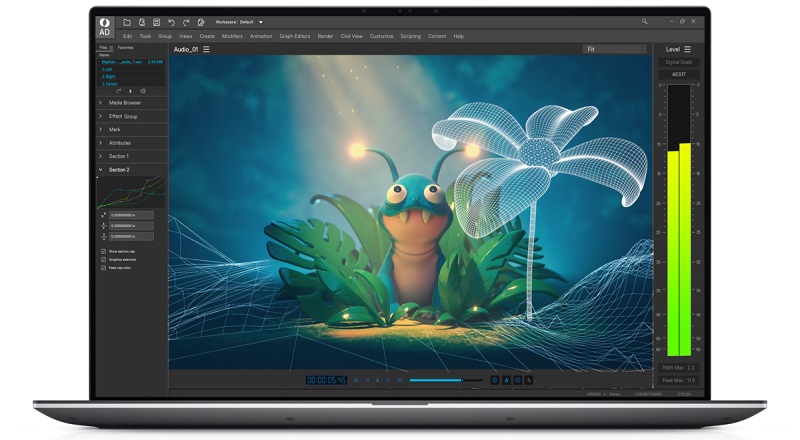Expand the Effect Group section
The width and height of the screenshot is (800, 440).
point(132,116)
